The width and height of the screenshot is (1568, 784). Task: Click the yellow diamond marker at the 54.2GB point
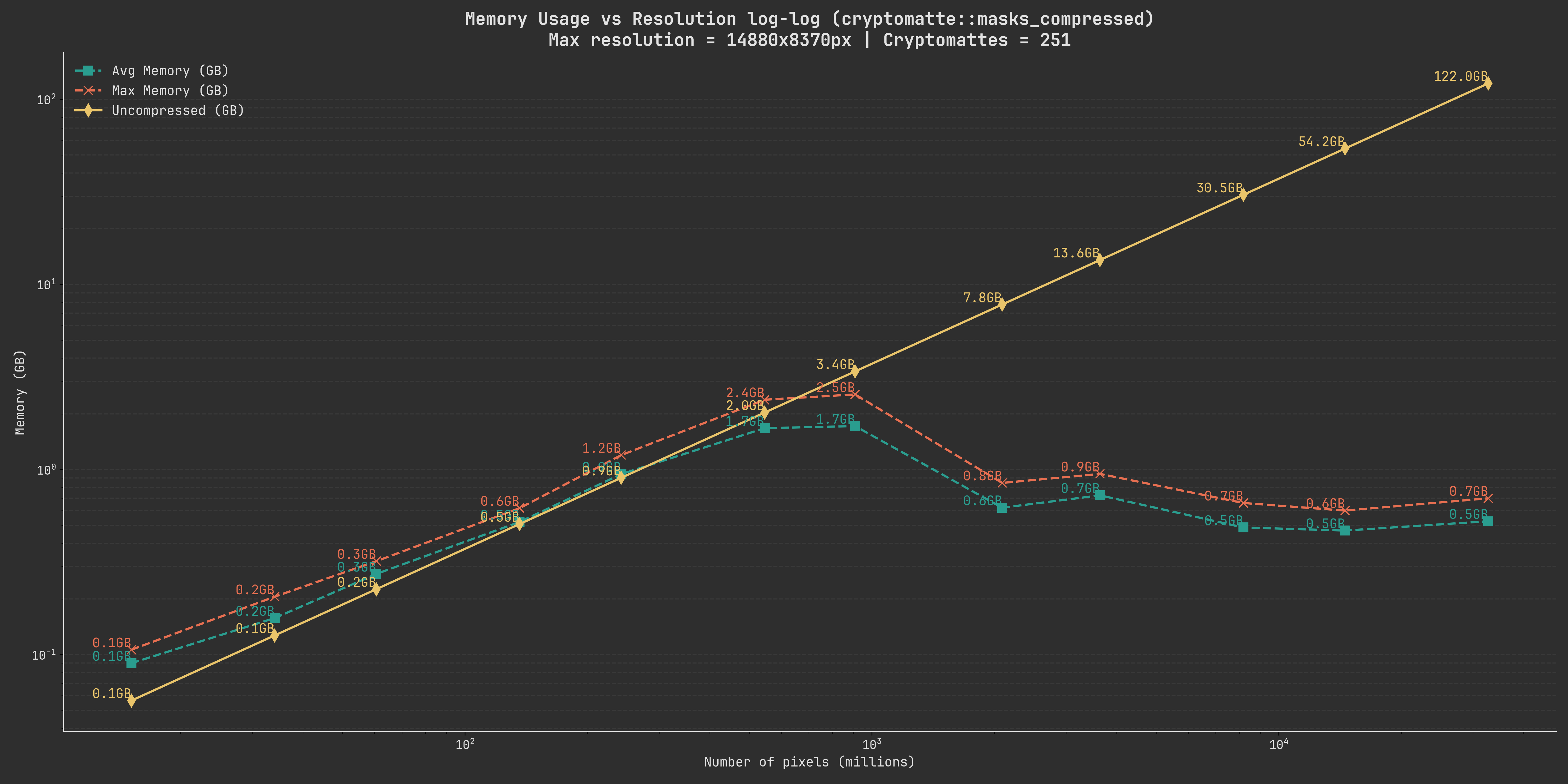click(1345, 148)
